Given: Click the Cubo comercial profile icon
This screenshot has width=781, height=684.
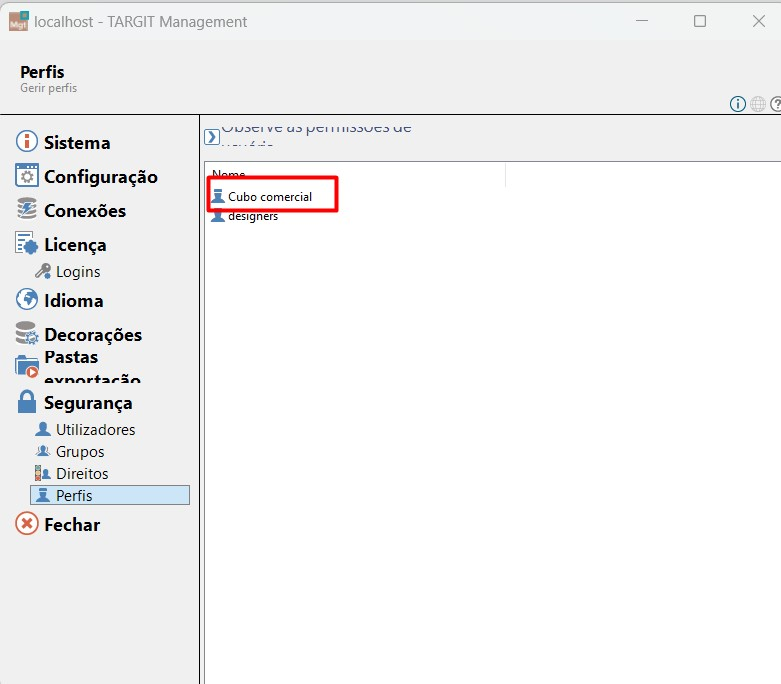Looking at the screenshot, I should (x=218, y=196).
